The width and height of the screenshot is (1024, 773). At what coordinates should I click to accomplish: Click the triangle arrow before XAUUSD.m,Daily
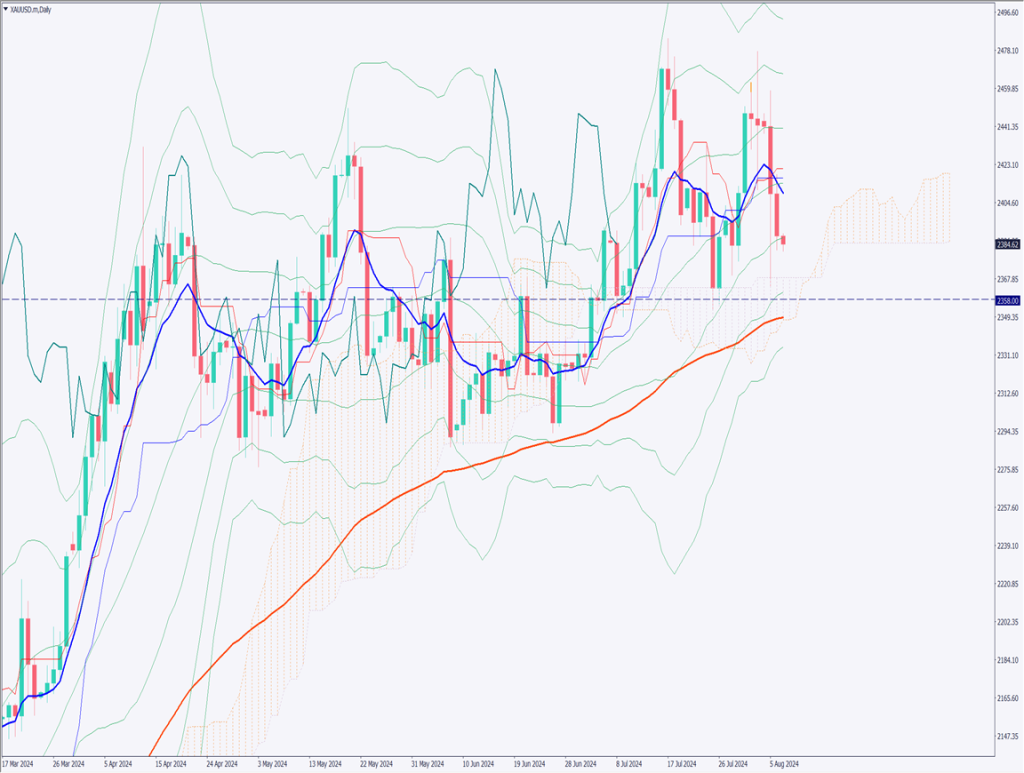(x=7, y=9)
